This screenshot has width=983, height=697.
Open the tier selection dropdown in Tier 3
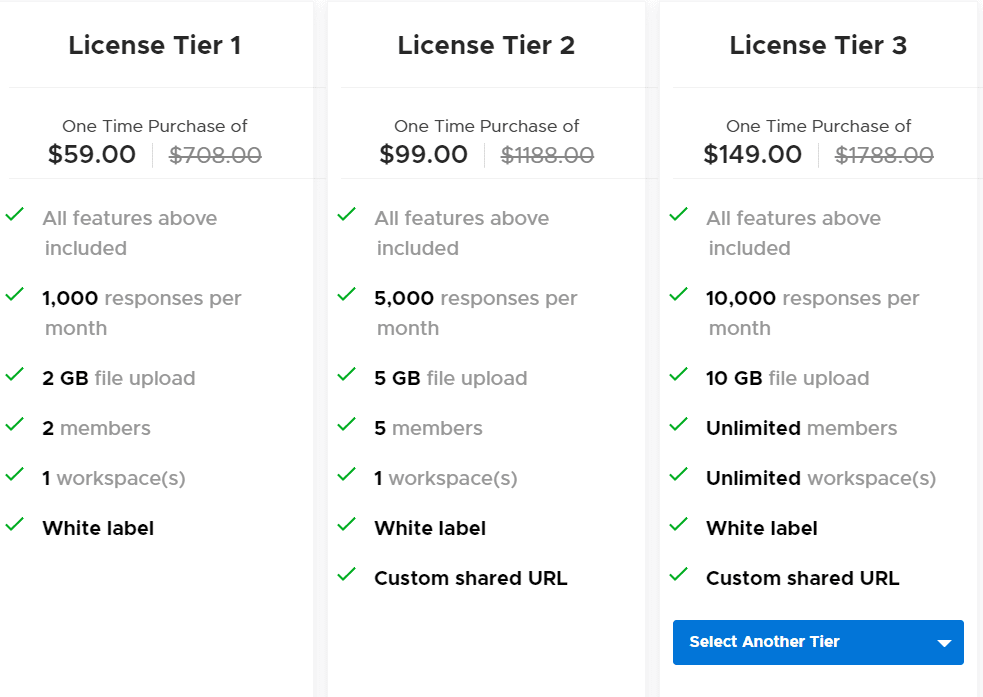(x=818, y=642)
